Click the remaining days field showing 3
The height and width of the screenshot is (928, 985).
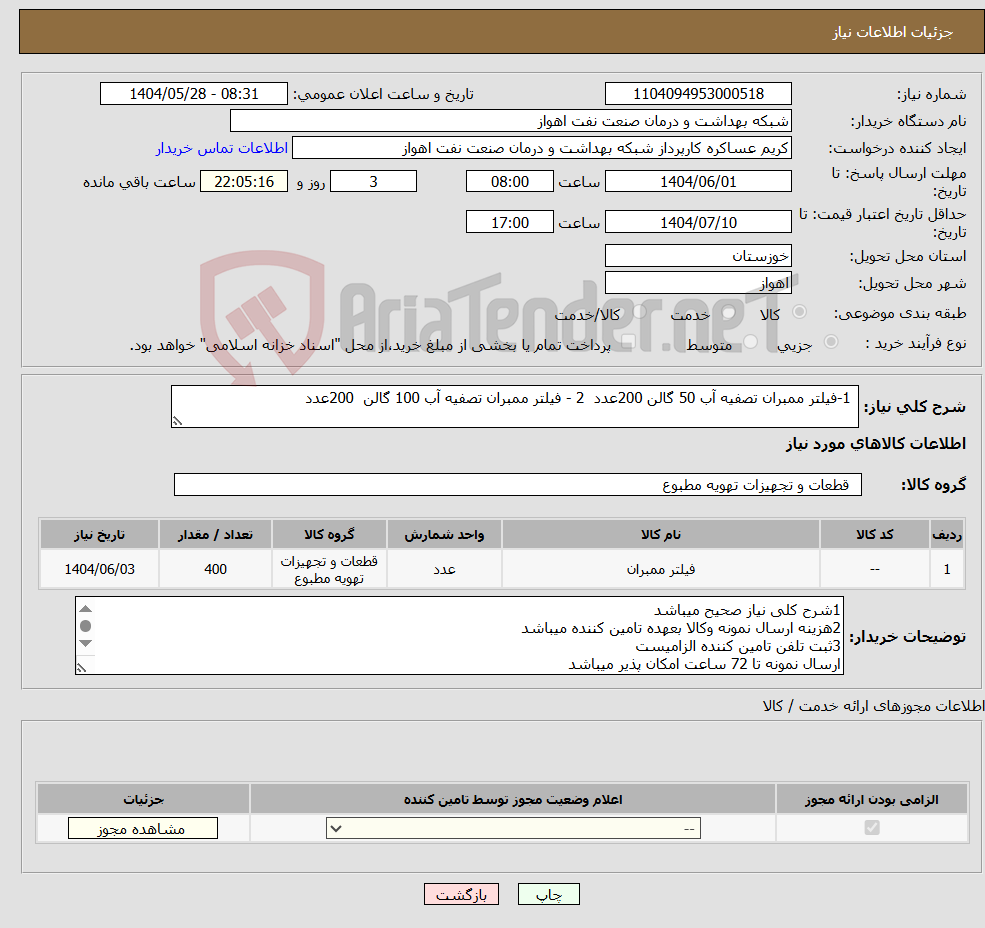coord(373,182)
